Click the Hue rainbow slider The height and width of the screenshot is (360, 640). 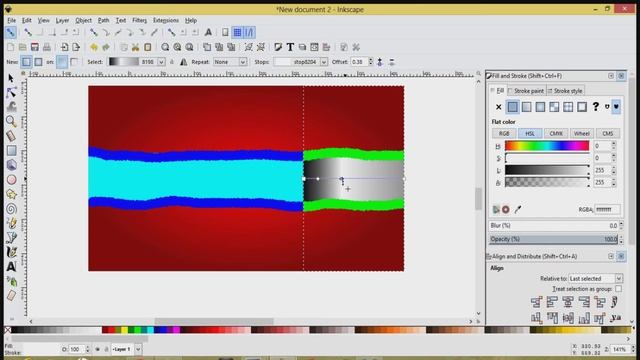coord(547,146)
